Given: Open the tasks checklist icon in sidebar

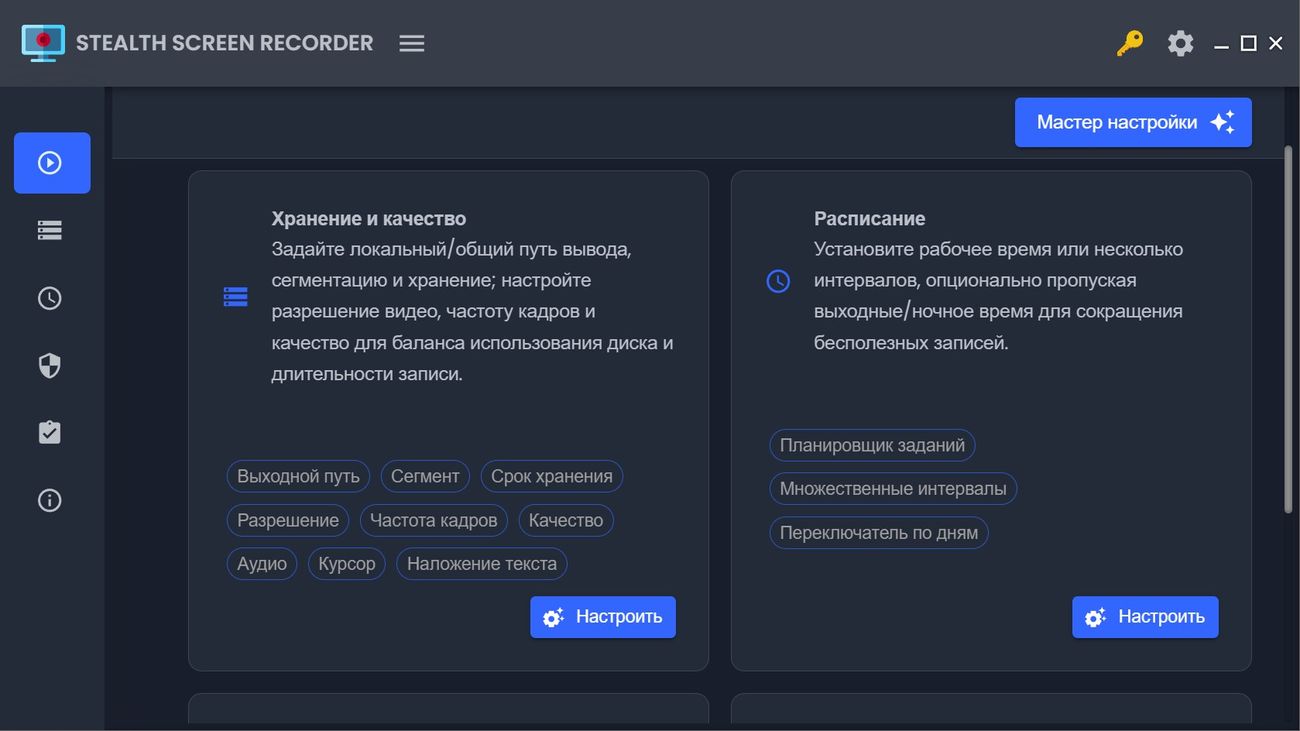Looking at the screenshot, I should coord(49,432).
